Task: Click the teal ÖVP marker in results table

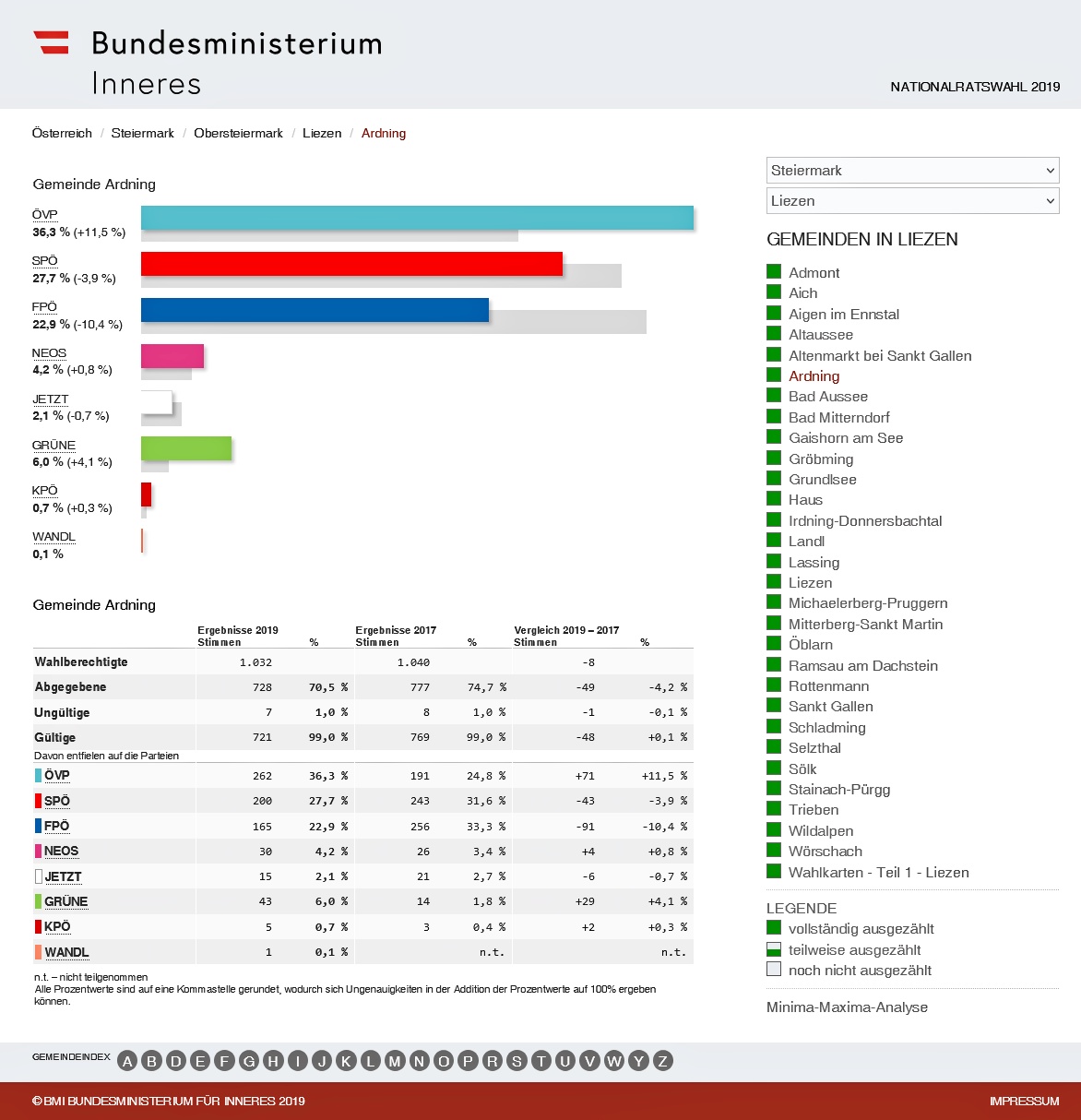Action: (38, 776)
